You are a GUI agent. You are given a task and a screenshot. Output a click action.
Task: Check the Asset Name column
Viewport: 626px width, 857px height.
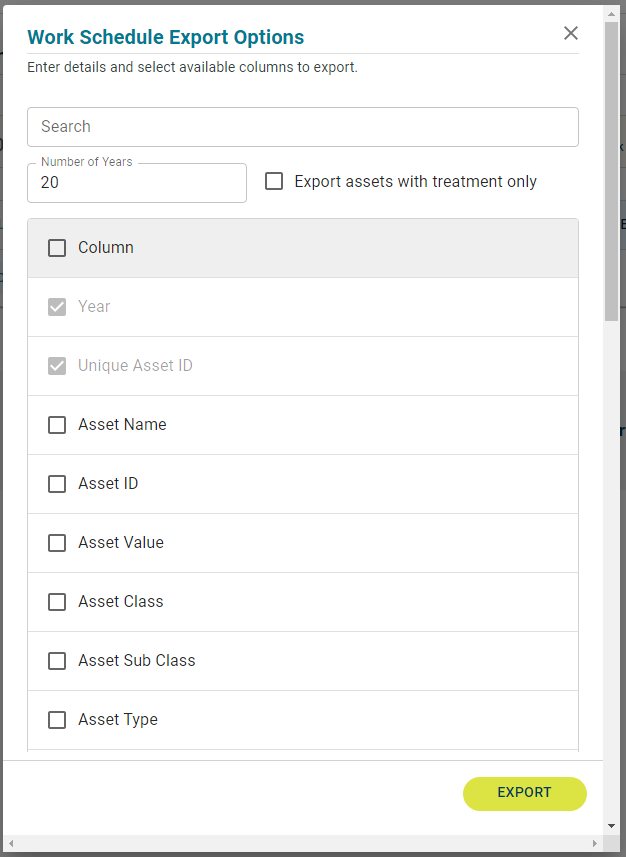click(x=57, y=425)
